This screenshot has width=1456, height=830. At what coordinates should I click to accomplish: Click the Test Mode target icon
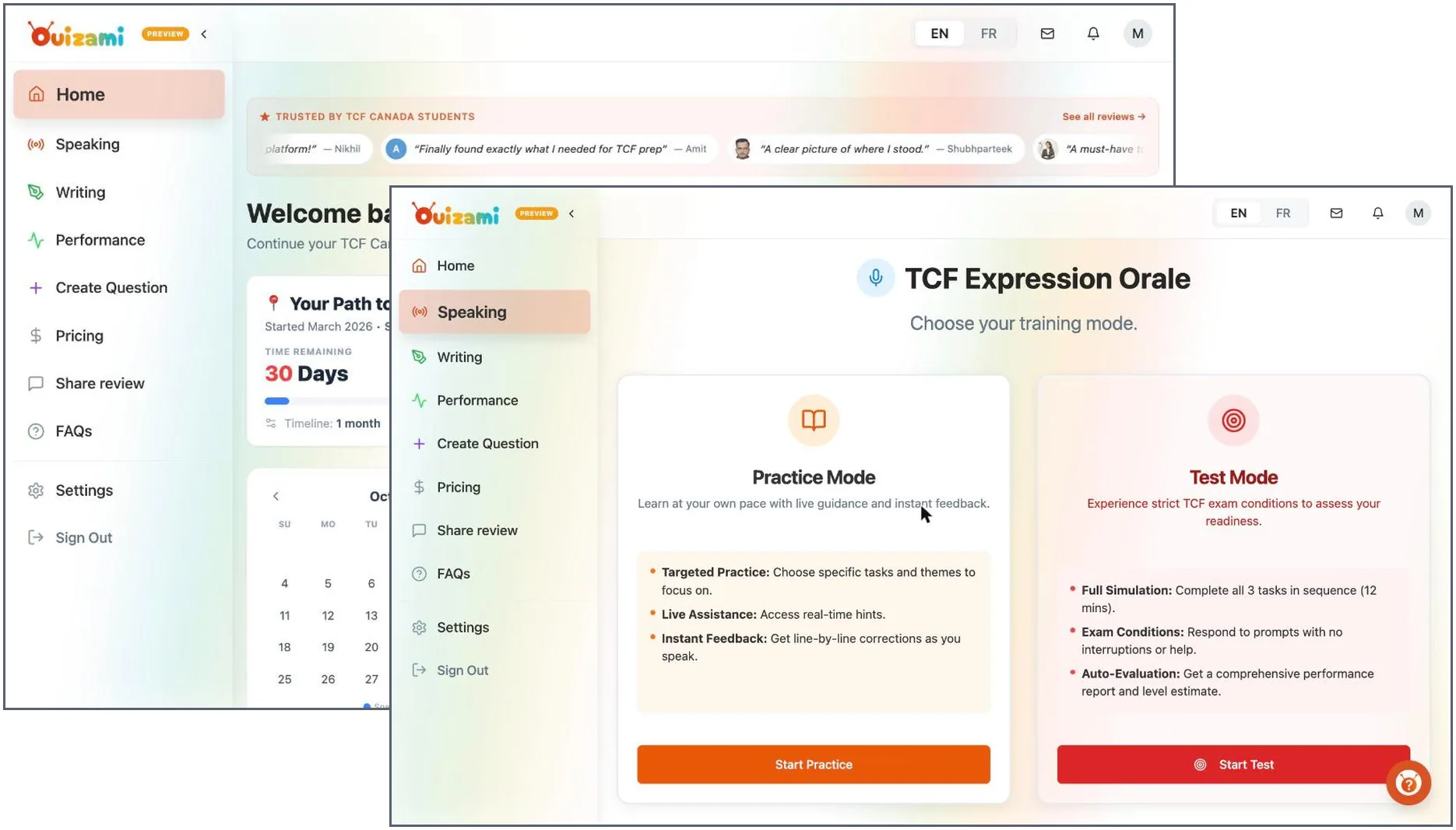click(1233, 420)
